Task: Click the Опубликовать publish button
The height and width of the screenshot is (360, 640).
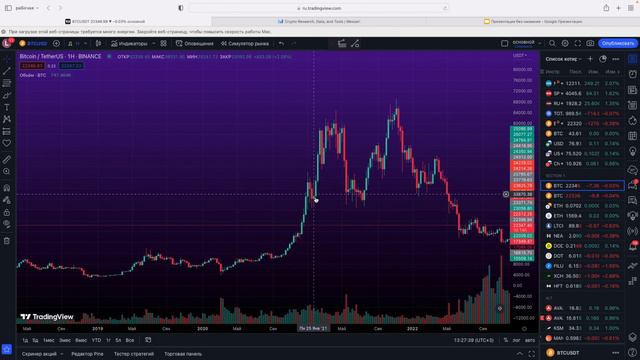Action: click(x=618, y=43)
